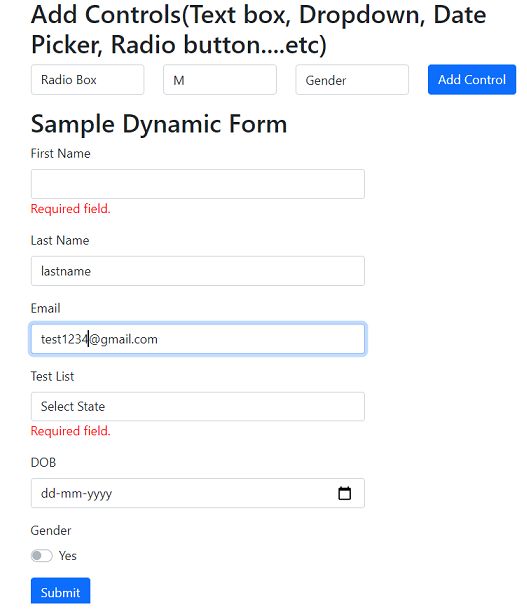Click the Required field error under Test List
Screen dimensions: 527x614
click(70, 431)
